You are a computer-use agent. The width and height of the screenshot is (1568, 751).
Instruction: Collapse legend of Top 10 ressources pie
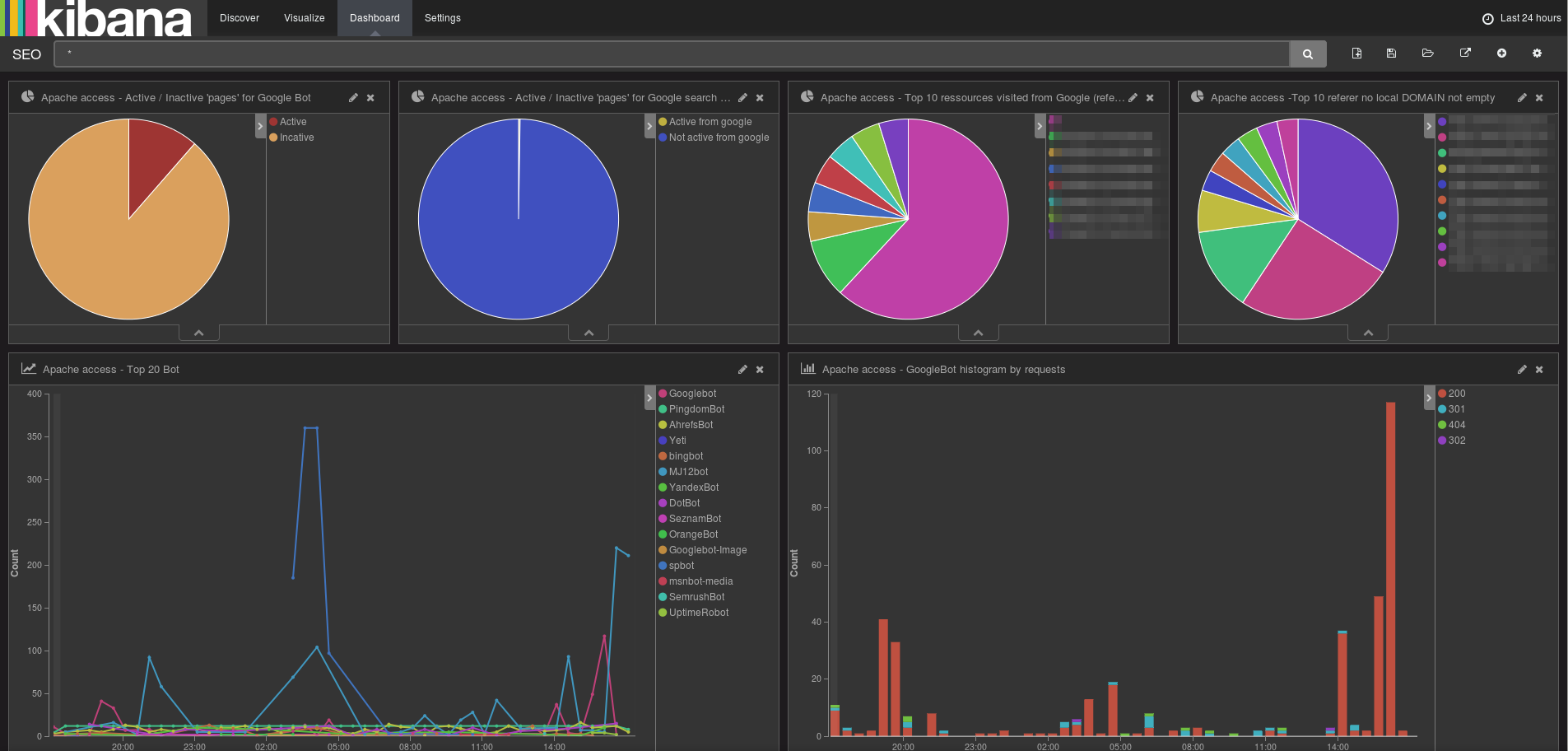(1040, 126)
